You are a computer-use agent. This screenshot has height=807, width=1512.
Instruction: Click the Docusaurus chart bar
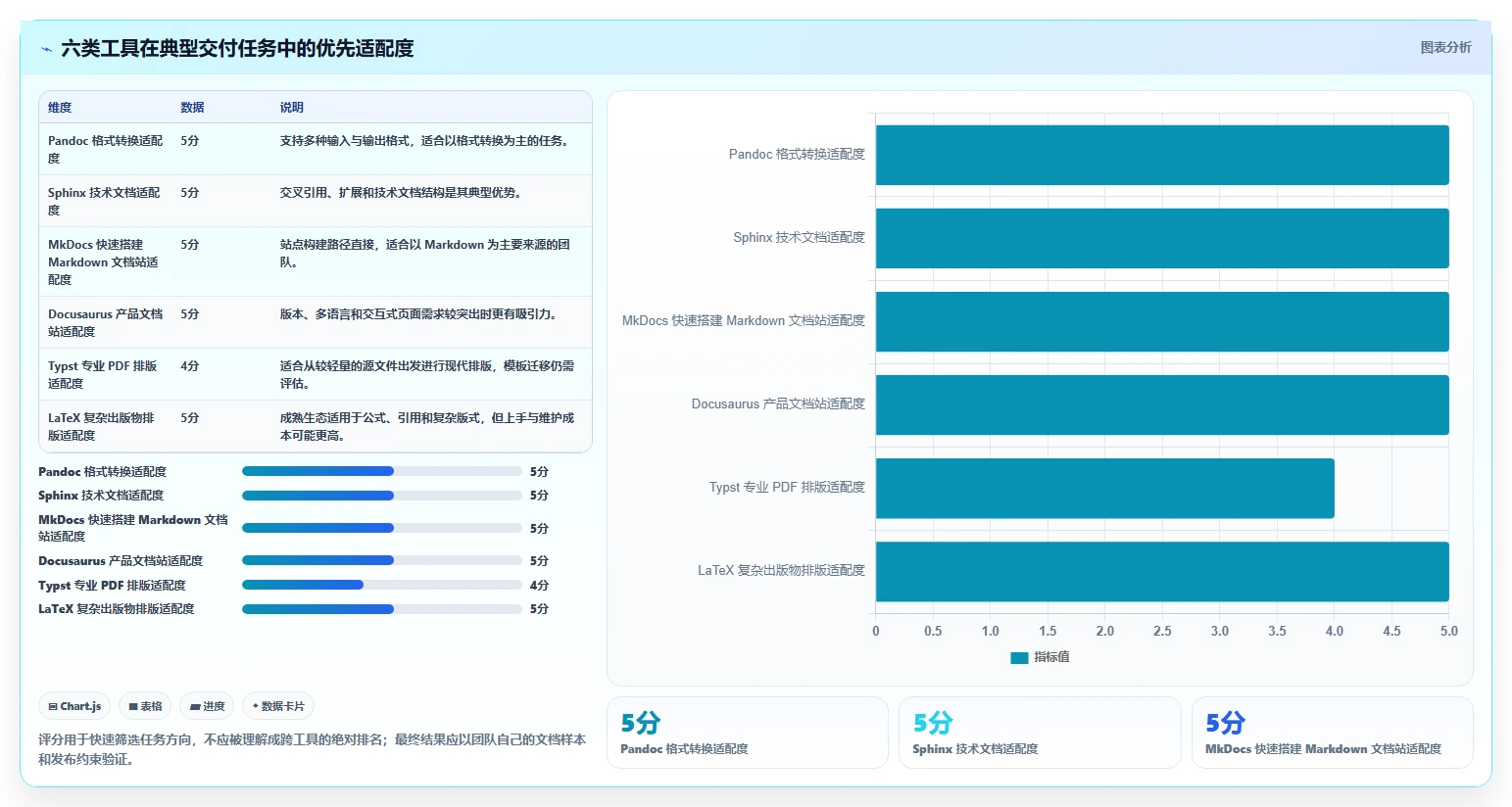click(1162, 404)
